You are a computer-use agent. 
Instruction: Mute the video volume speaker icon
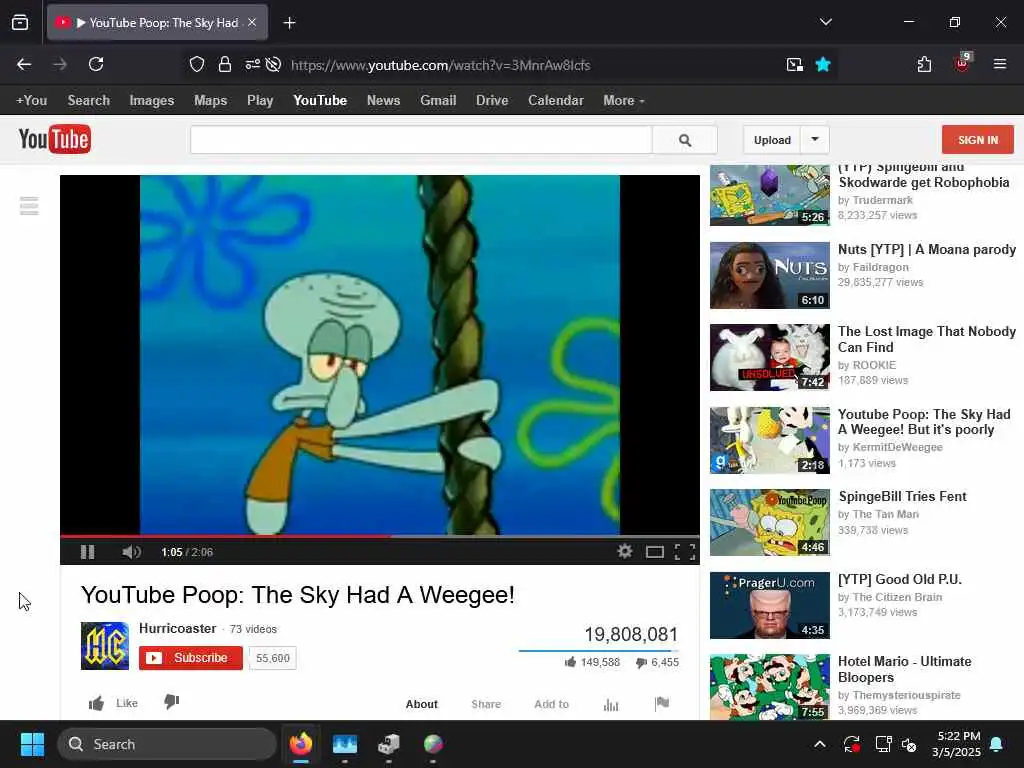point(131,552)
